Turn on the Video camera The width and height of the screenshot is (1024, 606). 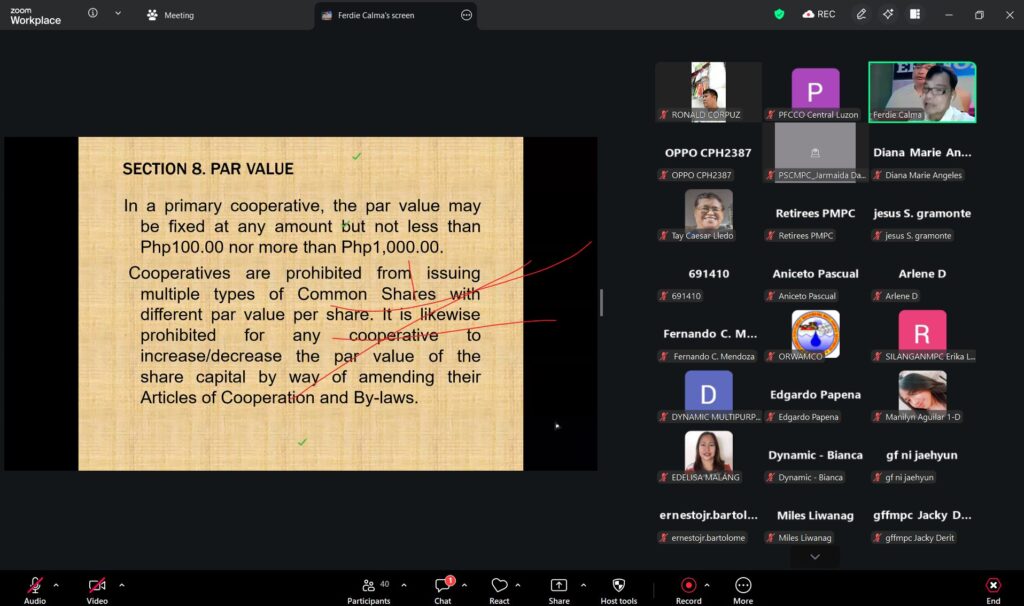(97, 586)
